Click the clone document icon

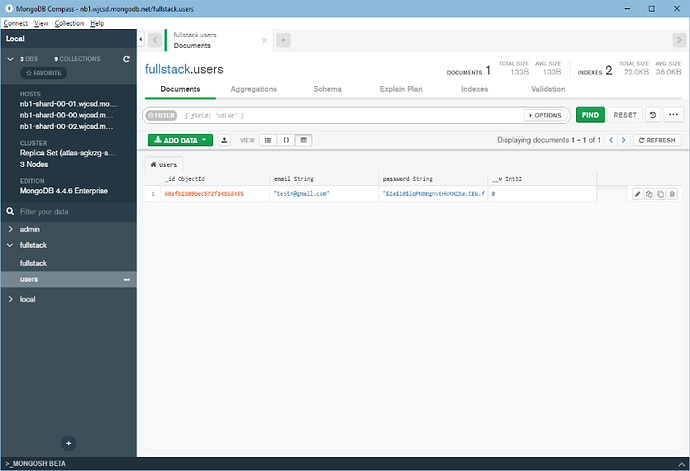(660, 193)
